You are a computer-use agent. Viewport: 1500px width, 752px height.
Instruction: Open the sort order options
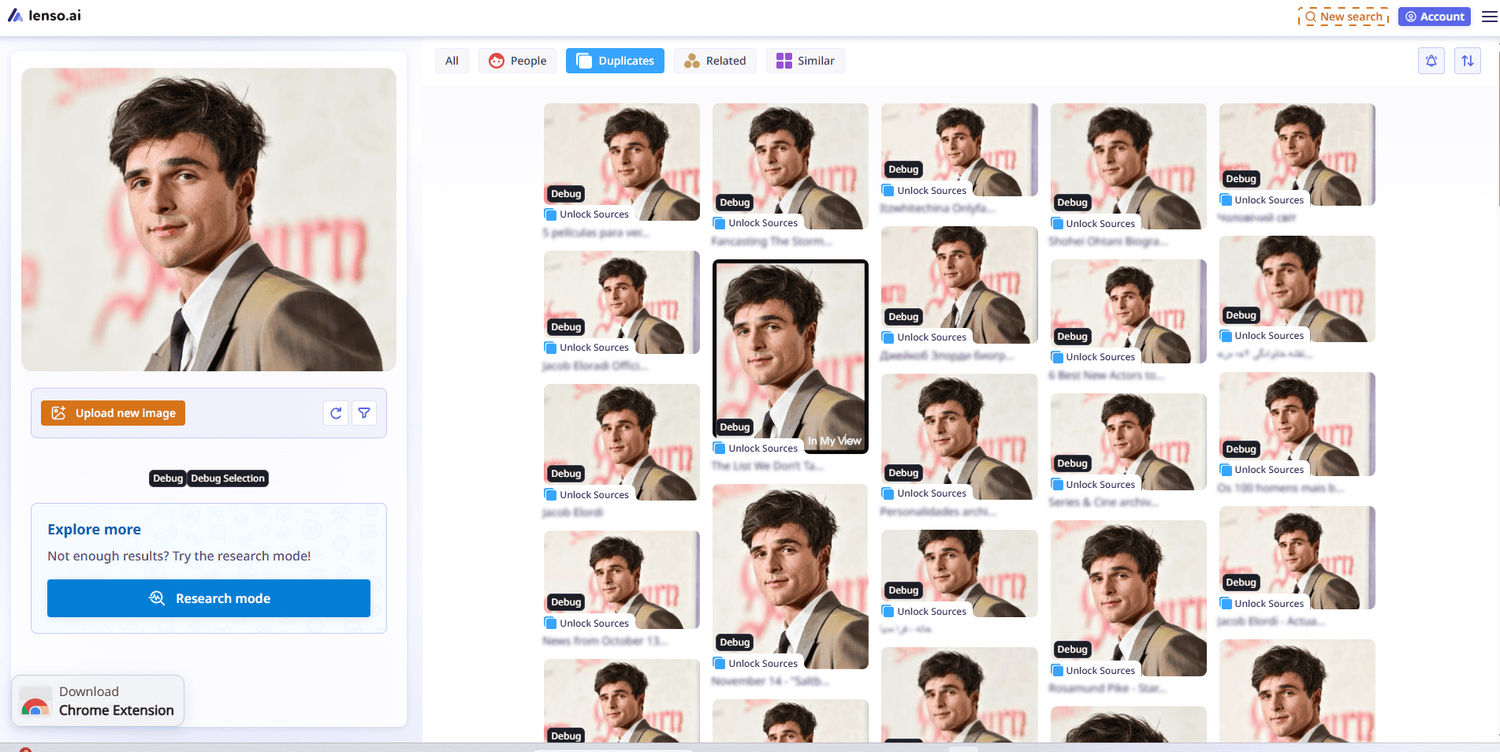click(1467, 60)
